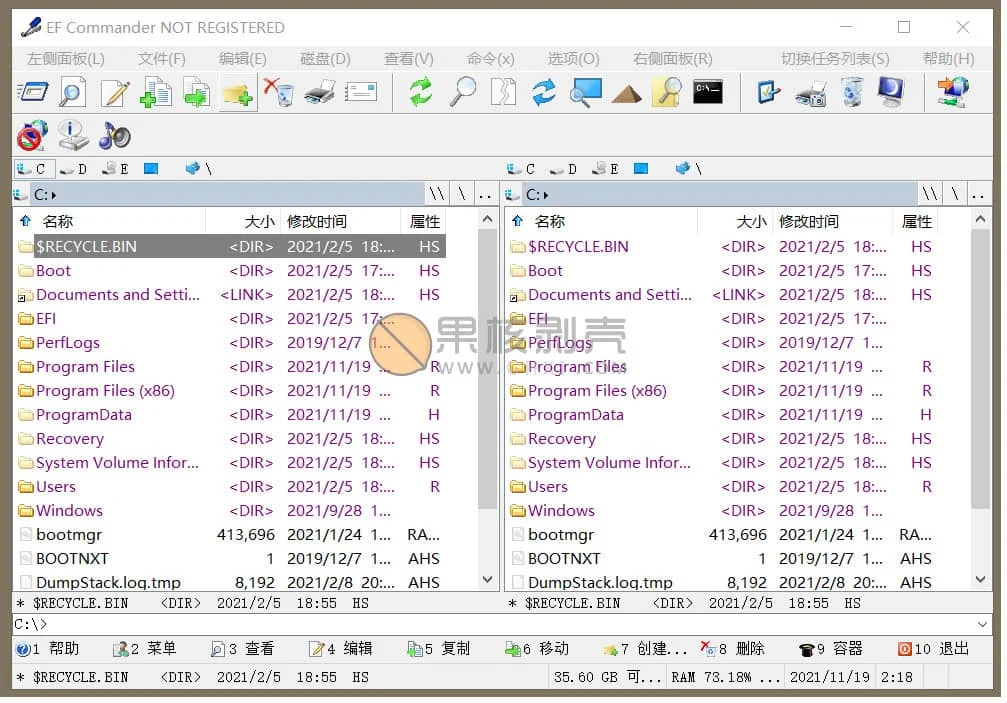Click the delete icon with red X
This screenshot has width=1007, height=703.
click(278, 93)
